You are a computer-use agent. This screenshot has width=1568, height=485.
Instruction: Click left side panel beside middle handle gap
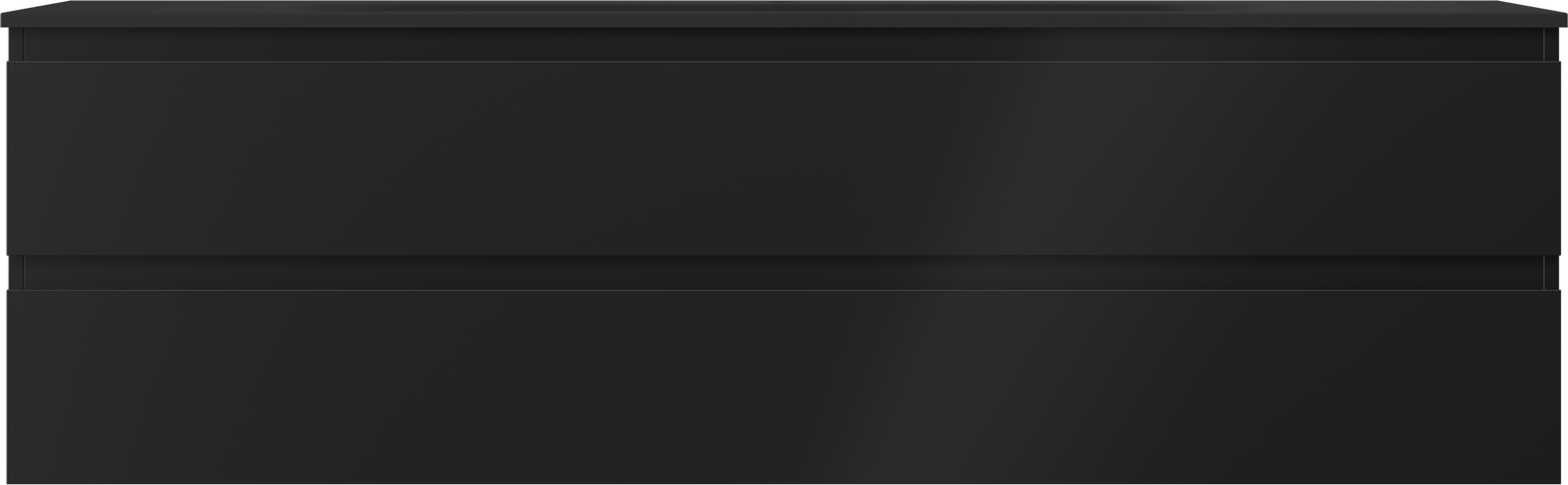(x=15, y=273)
